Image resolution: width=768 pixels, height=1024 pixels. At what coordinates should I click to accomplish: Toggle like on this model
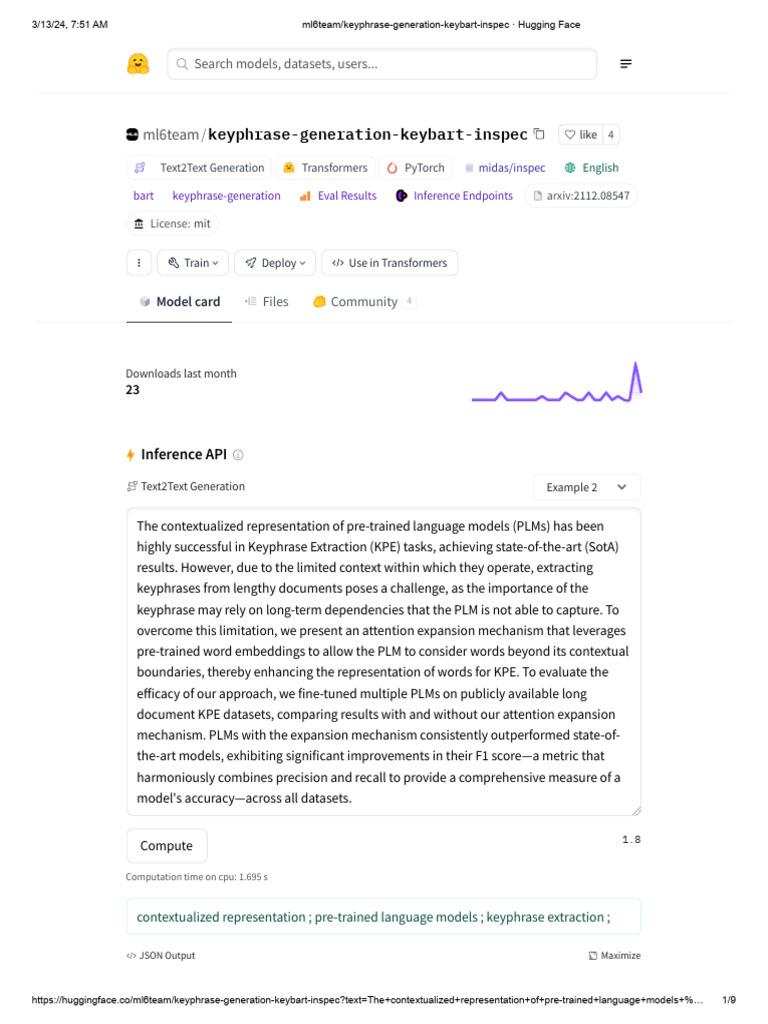(x=579, y=135)
